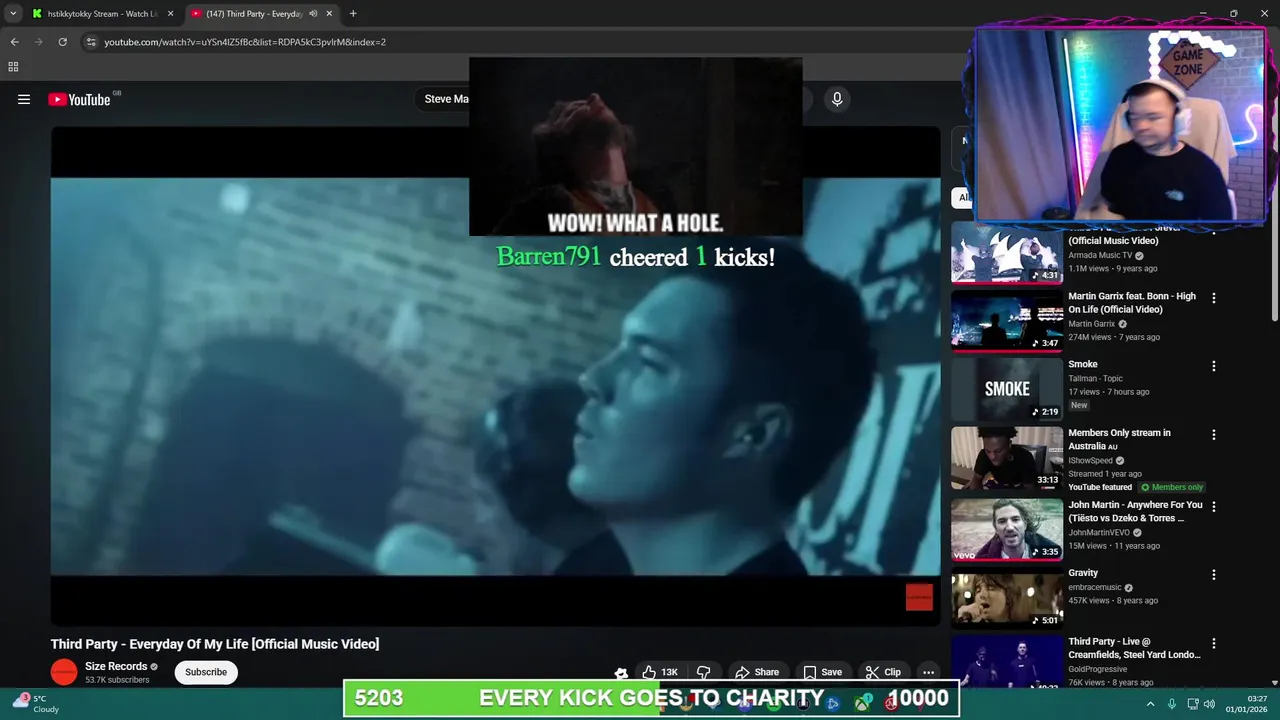1280x720 pixels.
Task: Open options menu for John Martin video
Action: tap(1214, 507)
